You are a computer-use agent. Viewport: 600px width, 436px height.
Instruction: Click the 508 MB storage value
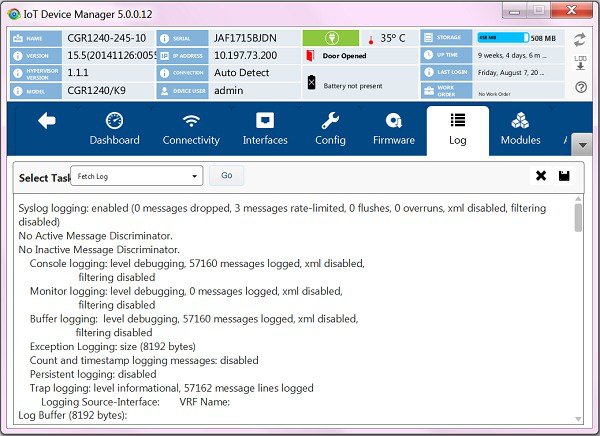[543, 38]
